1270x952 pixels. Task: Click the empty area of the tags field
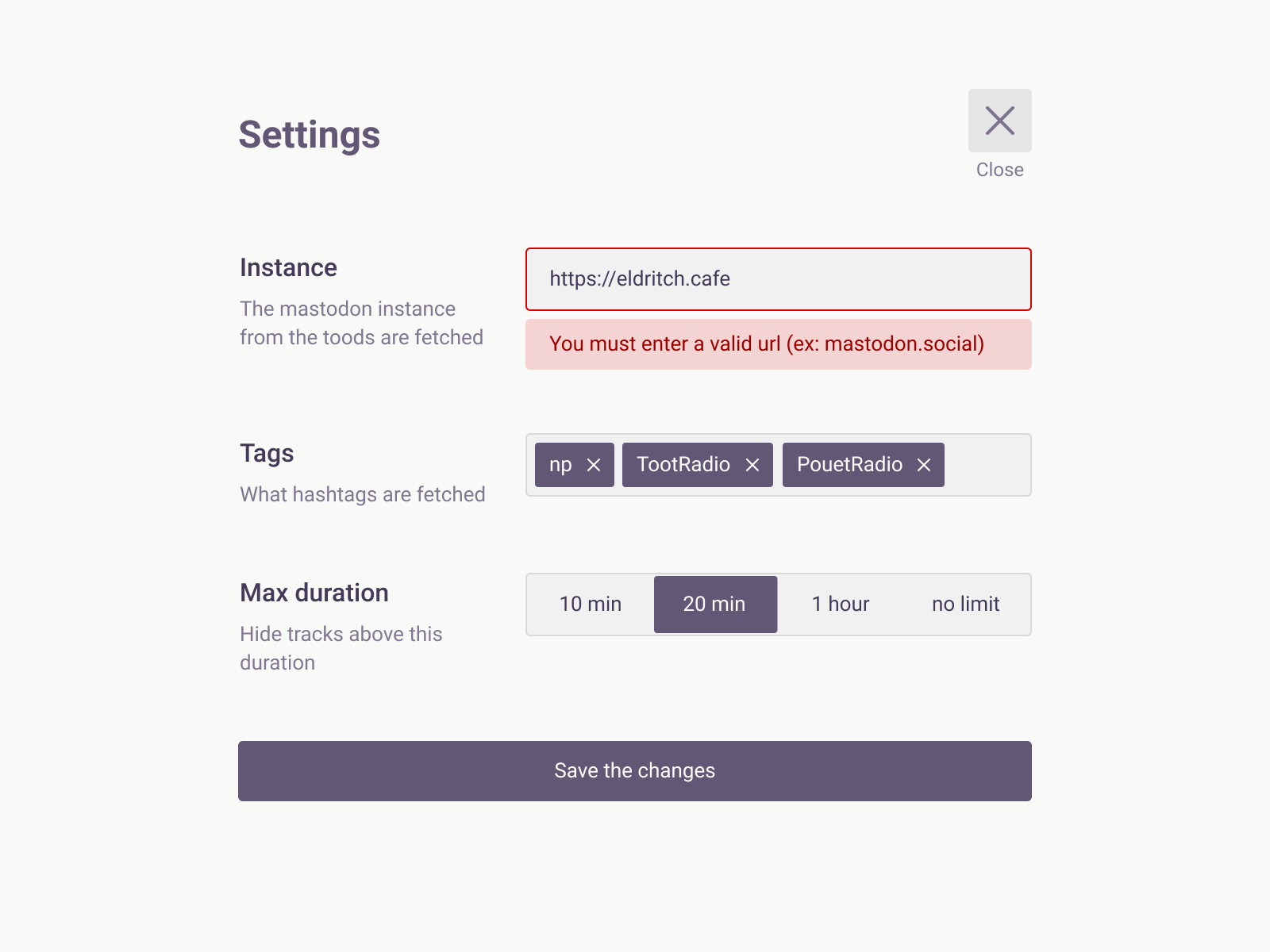point(986,465)
